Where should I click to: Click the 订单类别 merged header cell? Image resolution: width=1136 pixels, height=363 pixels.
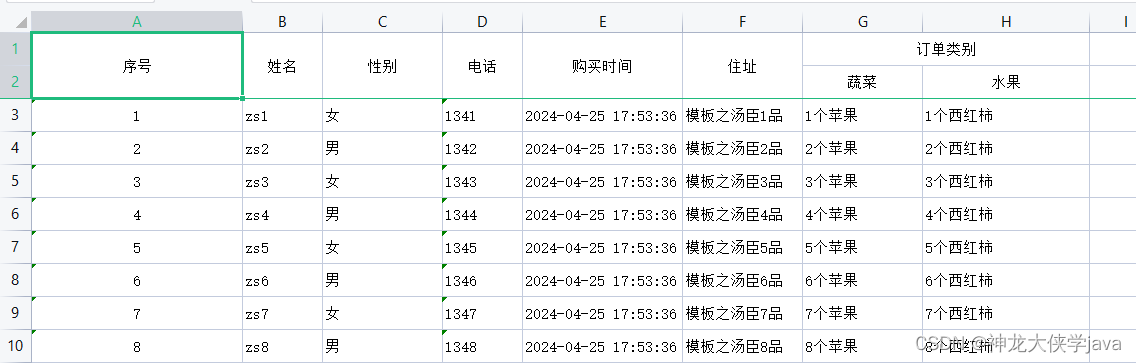pos(946,49)
